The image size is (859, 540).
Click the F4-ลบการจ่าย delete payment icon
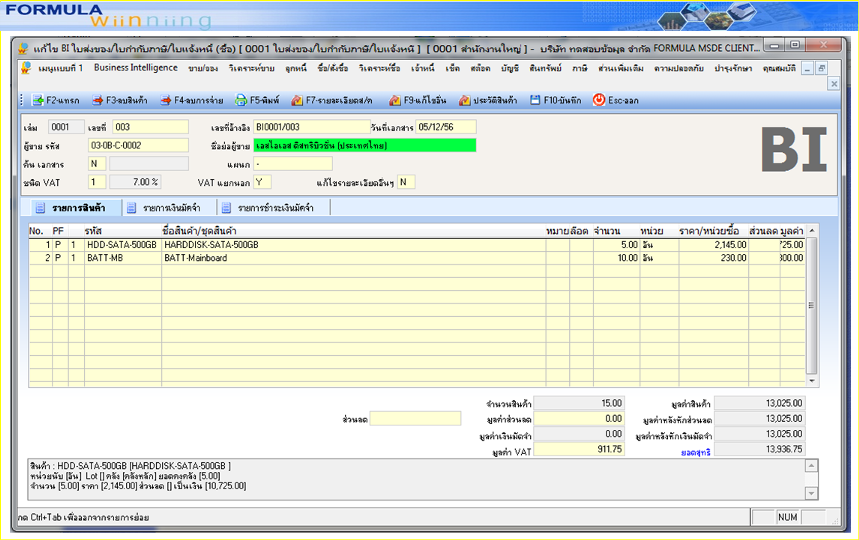point(165,100)
